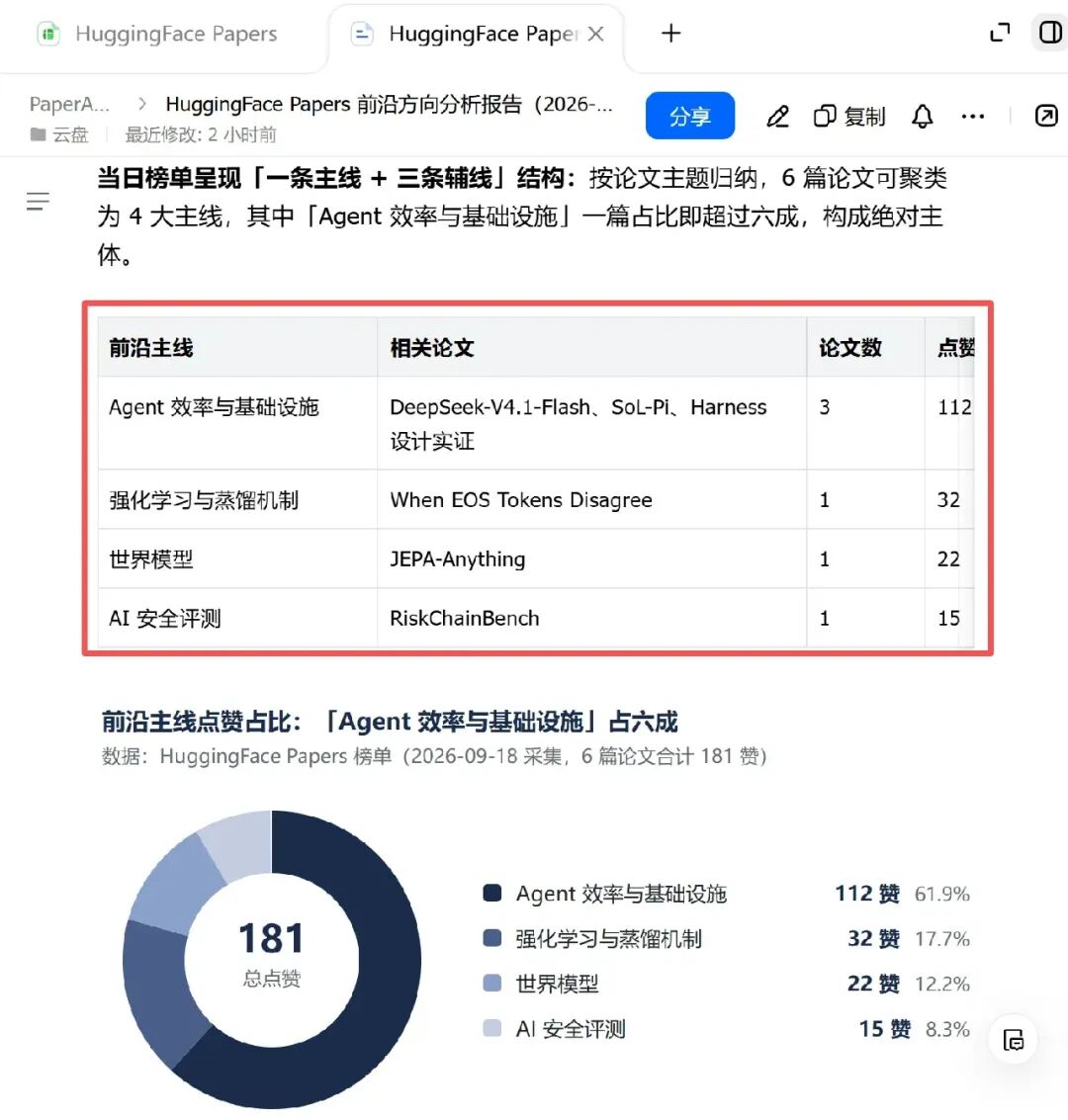Close the active HuggingFace Papers tab

tap(595, 34)
